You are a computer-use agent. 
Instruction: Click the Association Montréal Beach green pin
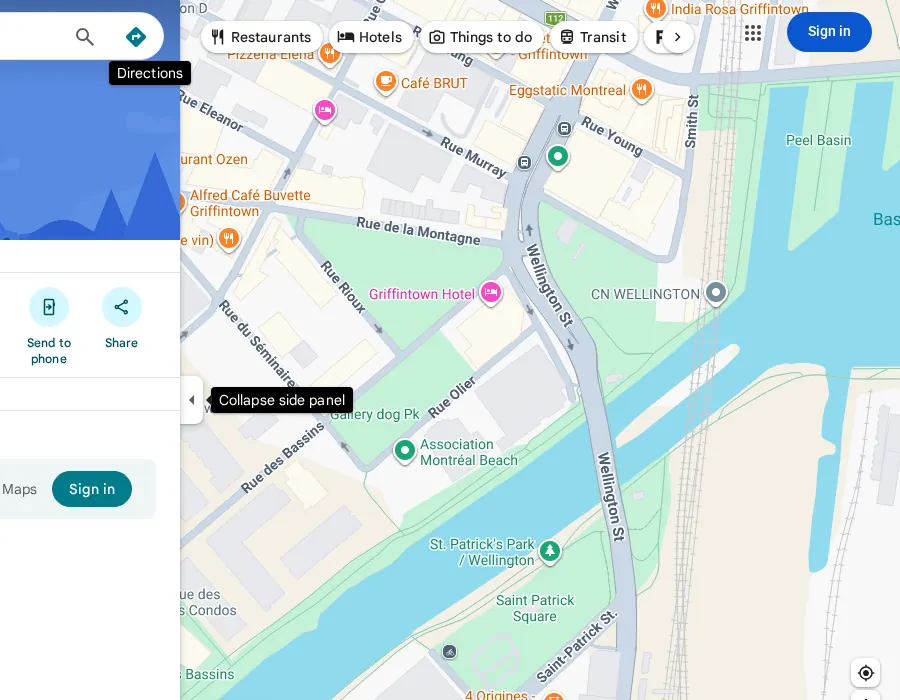tap(405, 452)
